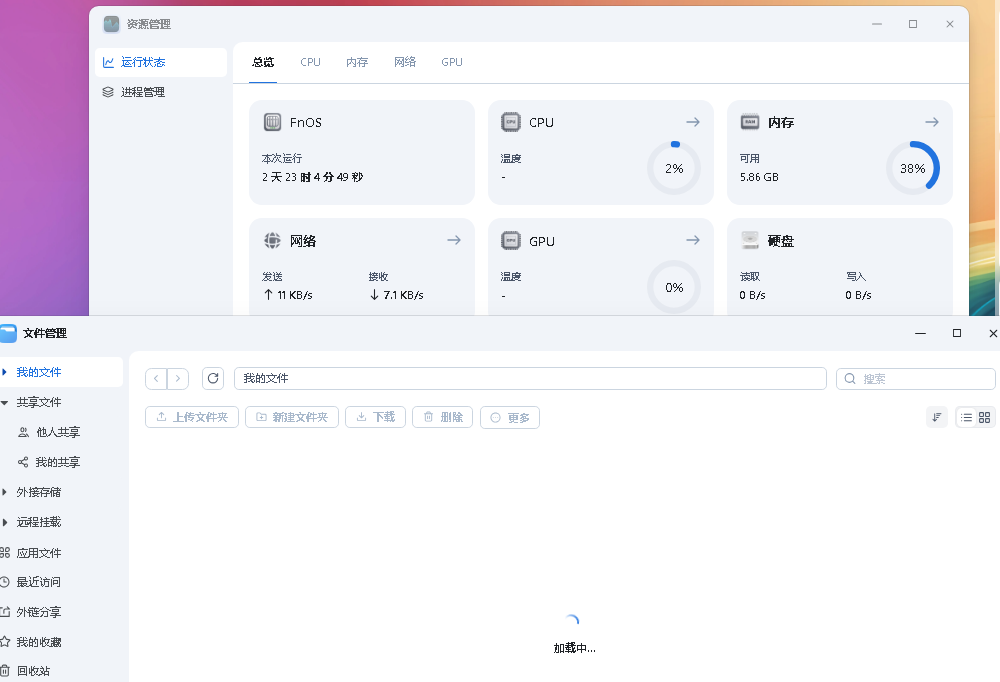Switch to list view
Screen dimensions: 1000x682
click(x=967, y=417)
